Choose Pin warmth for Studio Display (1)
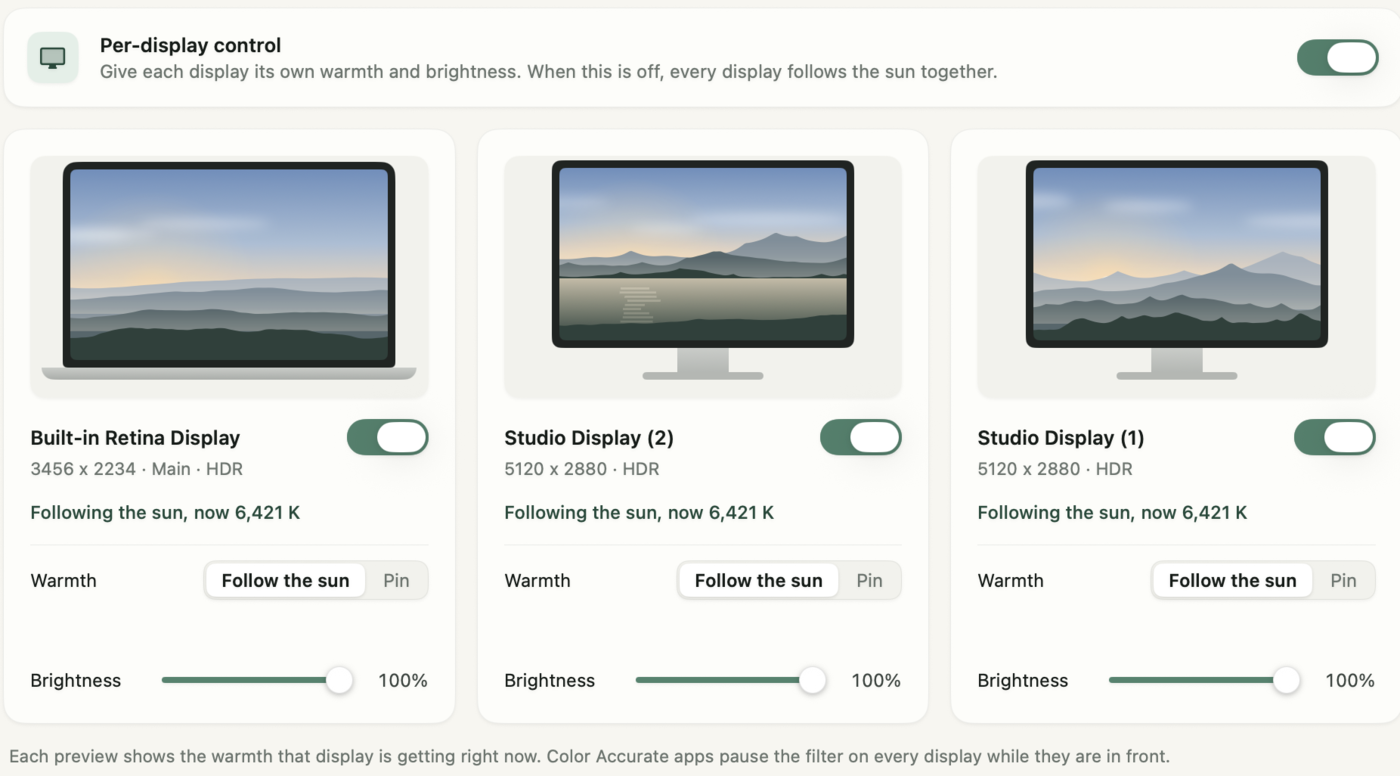This screenshot has width=1400, height=776. [x=1343, y=580]
